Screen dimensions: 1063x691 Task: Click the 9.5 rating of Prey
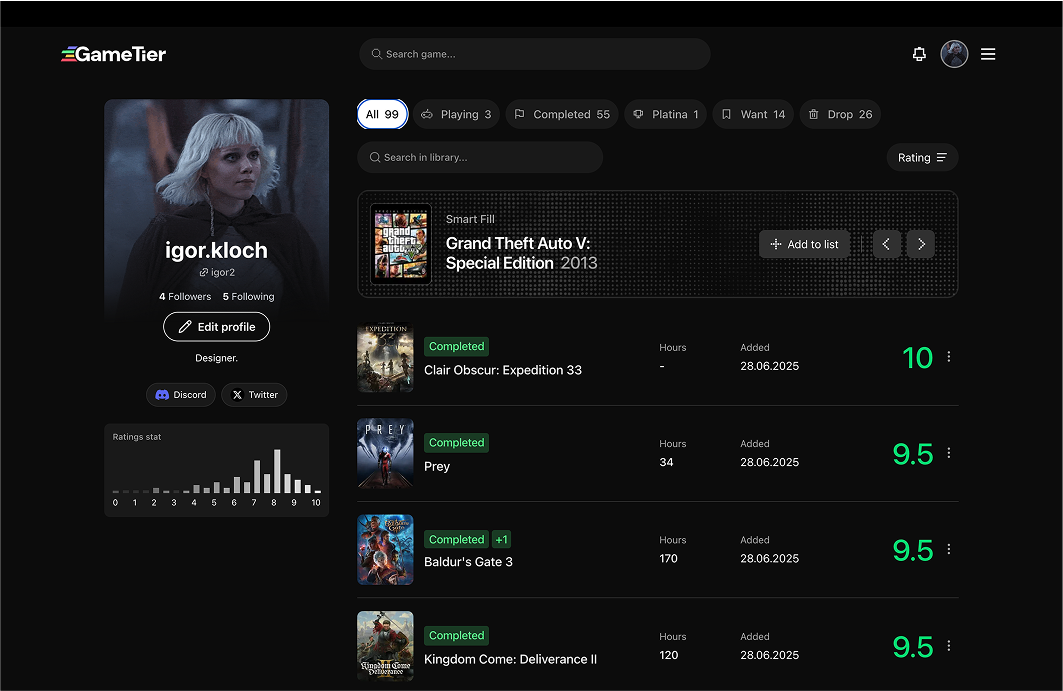(x=912, y=454)
